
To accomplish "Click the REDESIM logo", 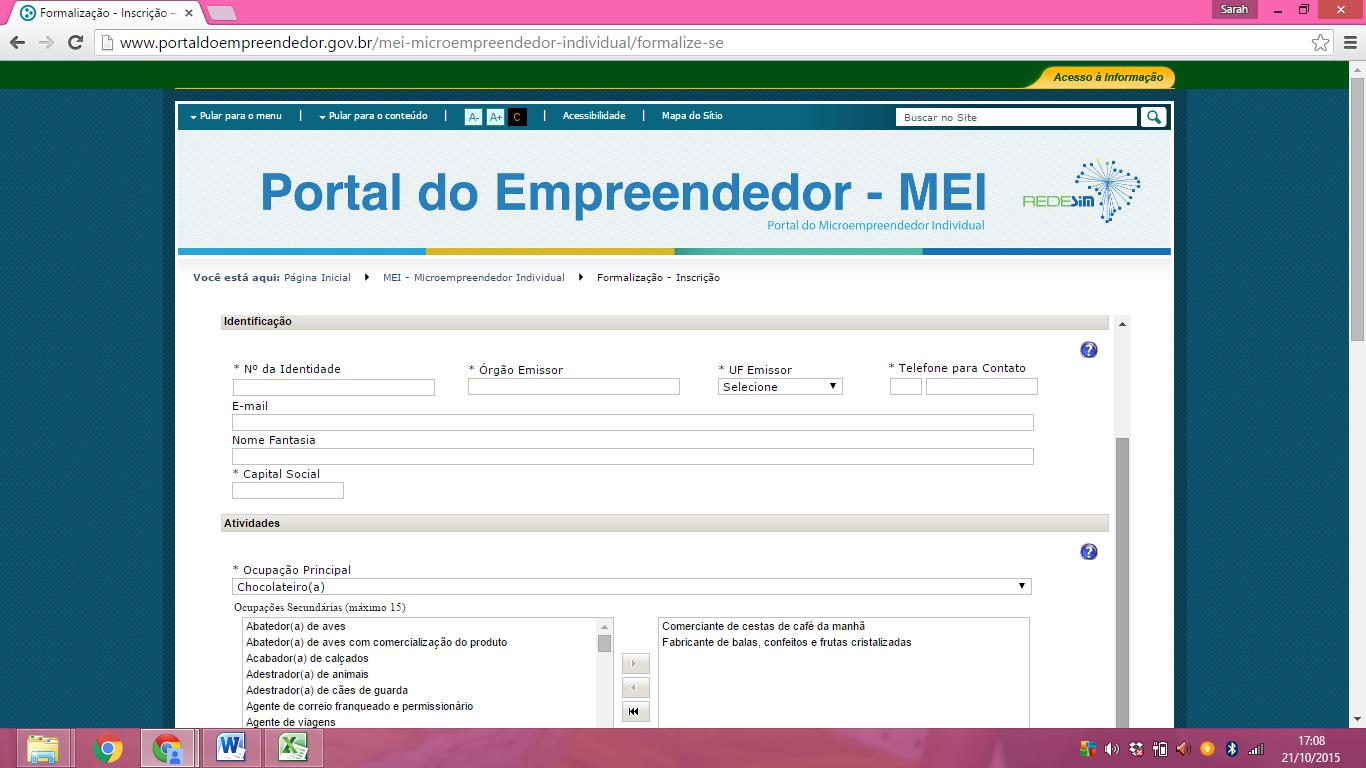I will [1082, 191].
